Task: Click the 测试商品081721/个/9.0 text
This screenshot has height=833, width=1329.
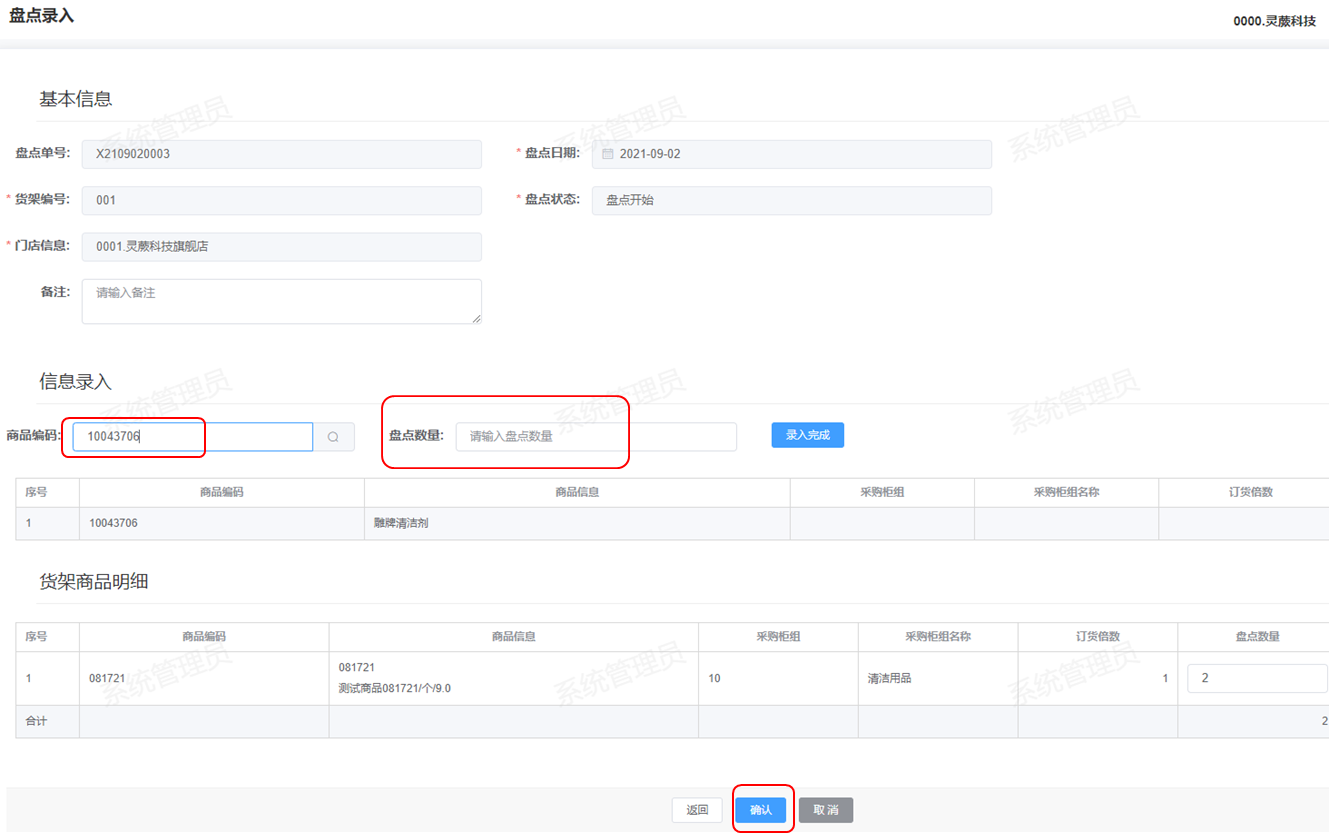Action: [395, 688]
